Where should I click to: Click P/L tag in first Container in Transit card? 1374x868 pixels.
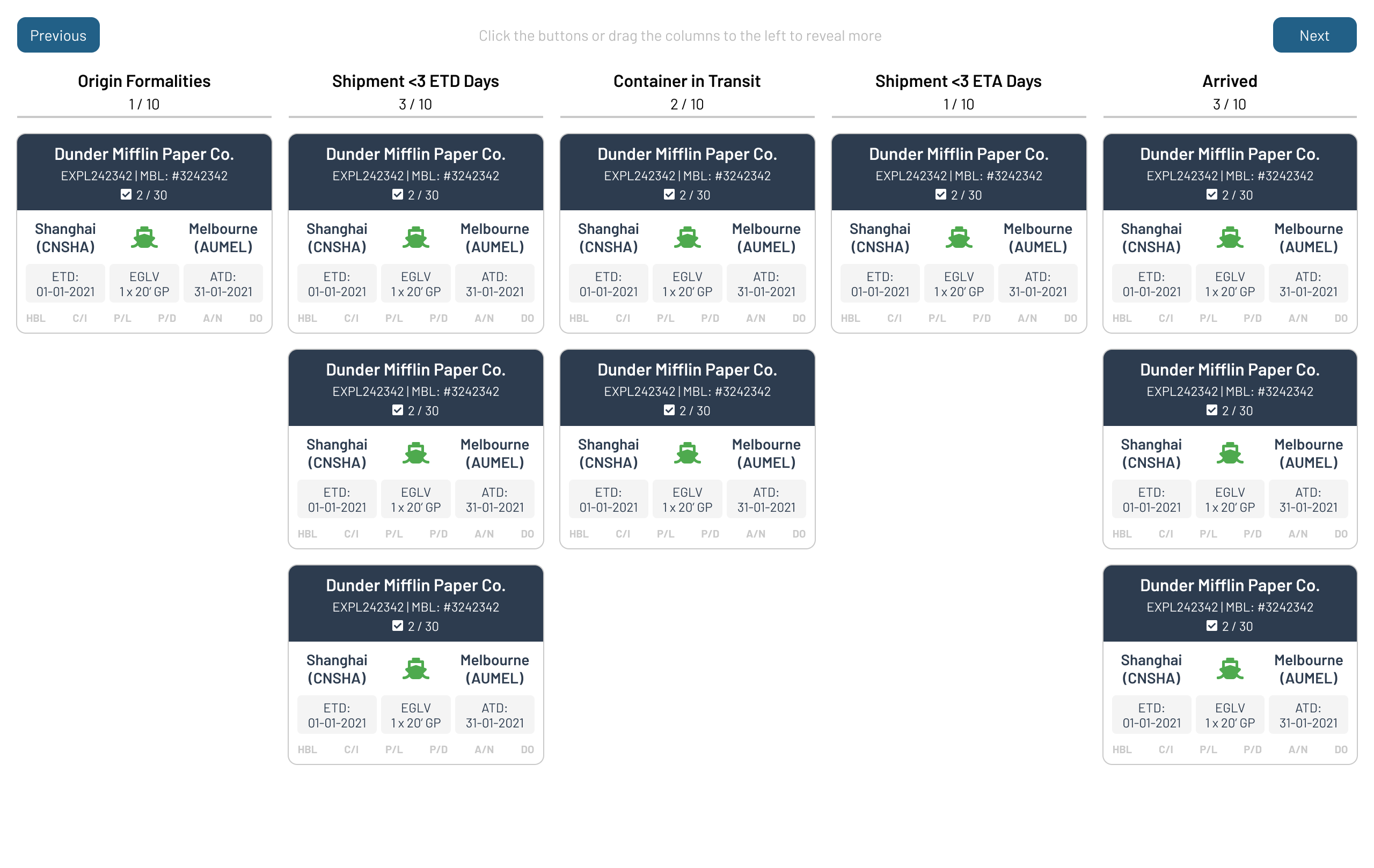(x=666, y=318)
